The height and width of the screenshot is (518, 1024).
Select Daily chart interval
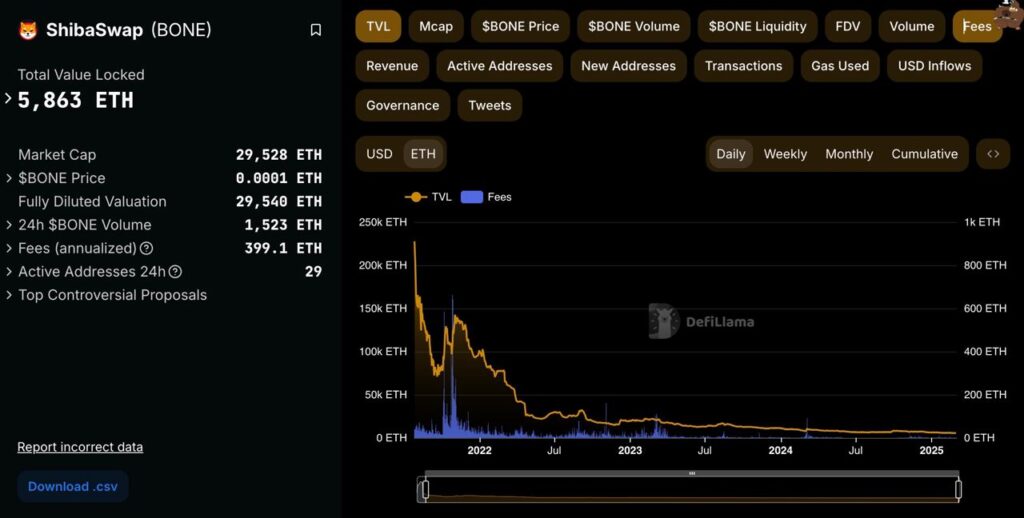pyautogui.click(x=731, y=154)
